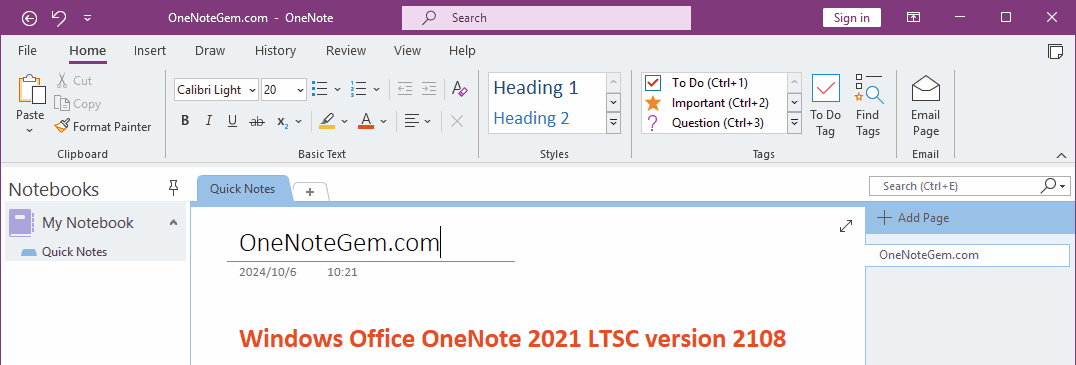Screen dimensions: 1076x365
Task: Click the Sign in button
Action: [852, 18]
